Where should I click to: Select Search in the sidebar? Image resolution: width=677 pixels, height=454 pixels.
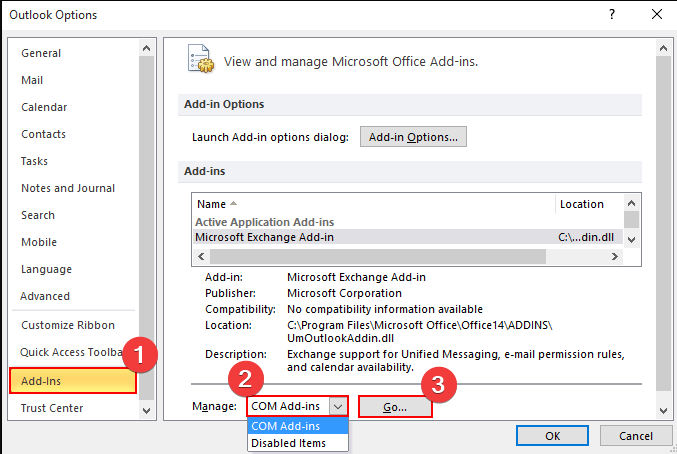point(38,215)
